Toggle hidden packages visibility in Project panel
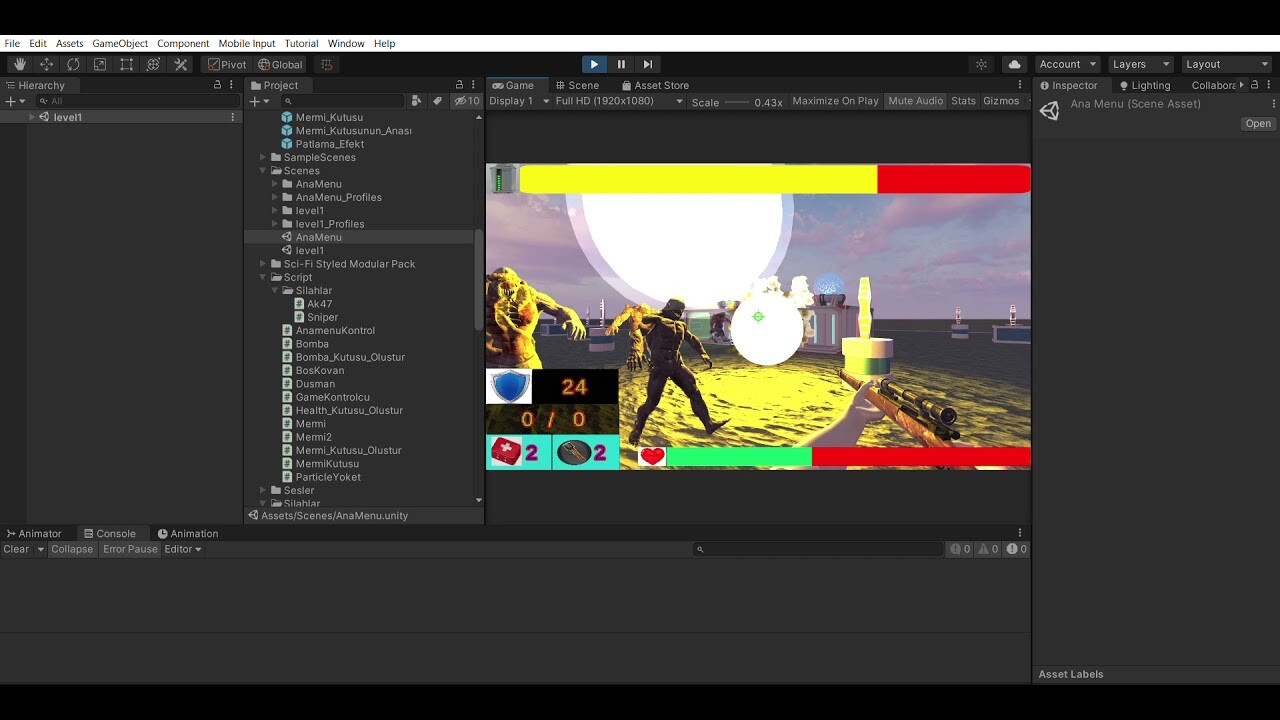1280x720 pixels. point(466,101)
